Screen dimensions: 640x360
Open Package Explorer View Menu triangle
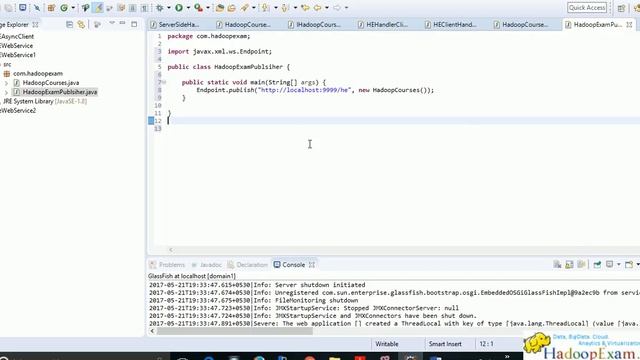(112, 23)
